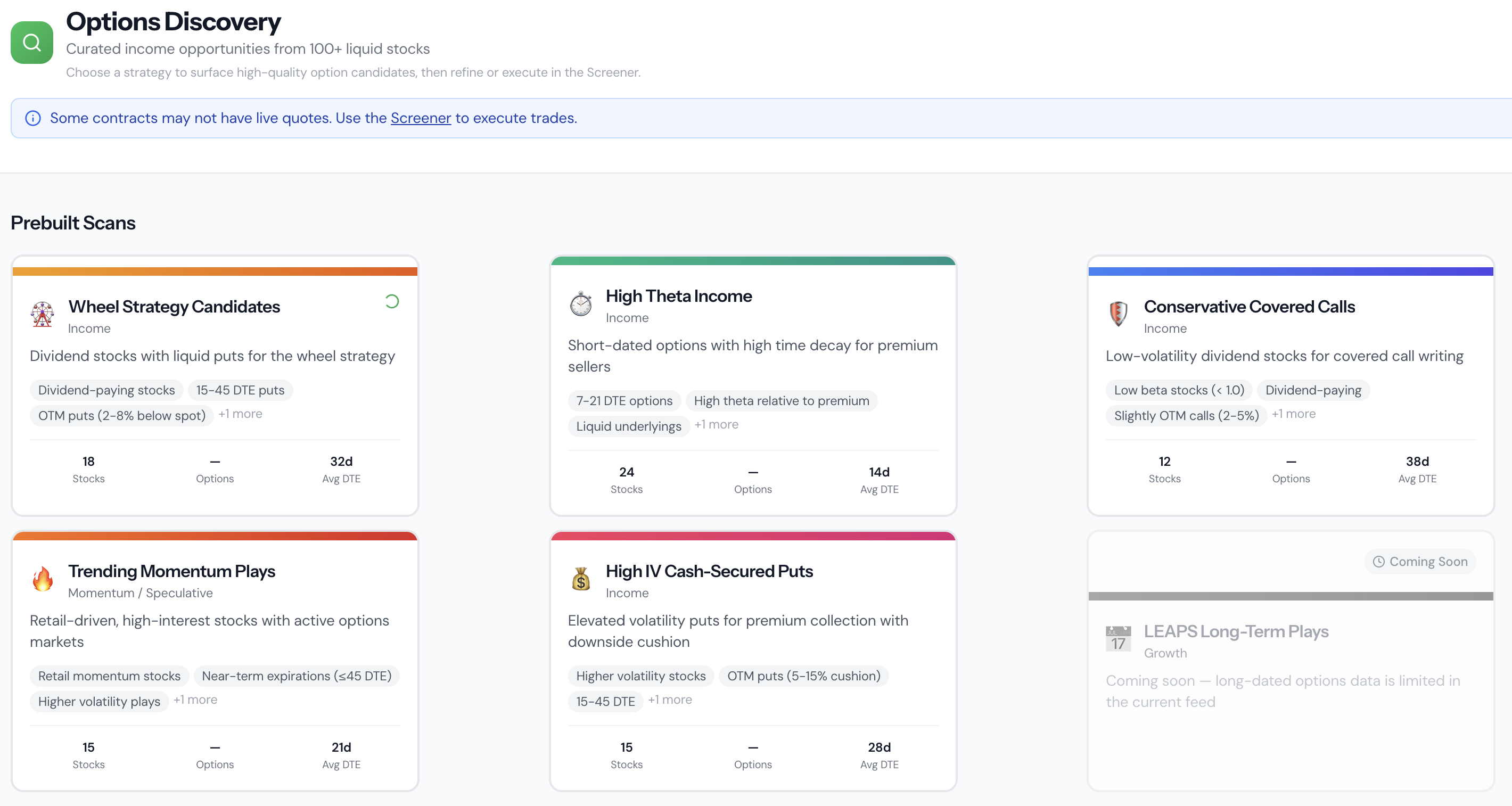Expand +1 more on Wheel Strategy Candidates
This screenshot has height=806, width=1512.
(x=240, y=413)
